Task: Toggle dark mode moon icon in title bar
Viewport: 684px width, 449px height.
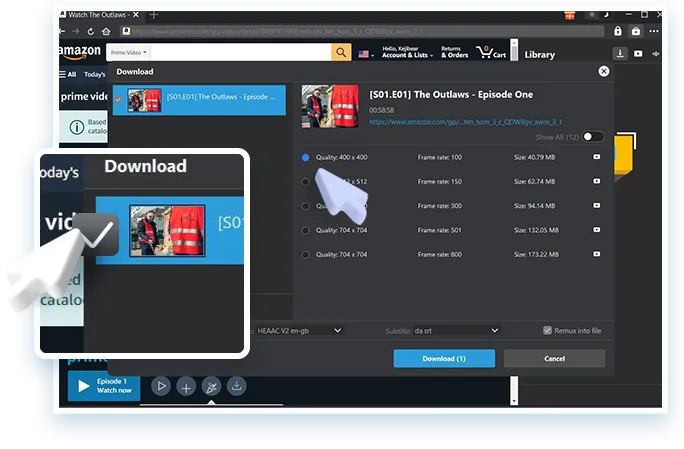Action: pos(606,15)
